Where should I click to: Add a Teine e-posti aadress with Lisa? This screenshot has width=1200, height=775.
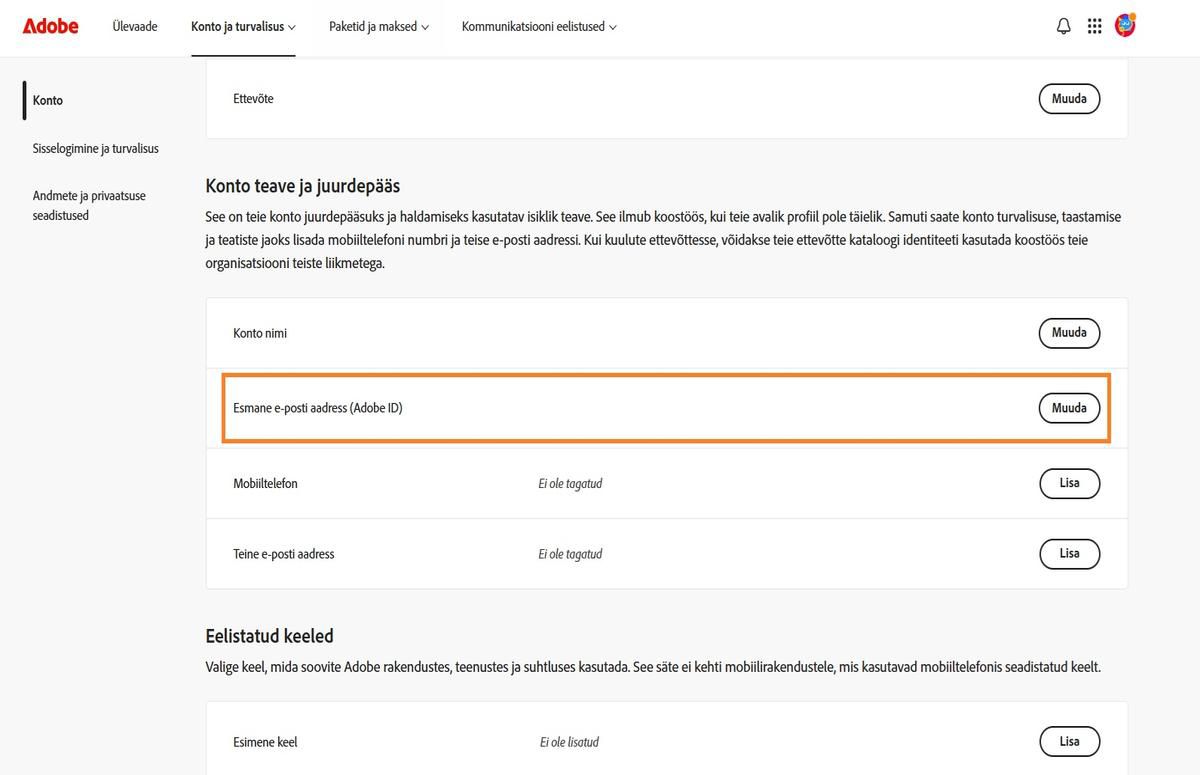point(1069,554)
